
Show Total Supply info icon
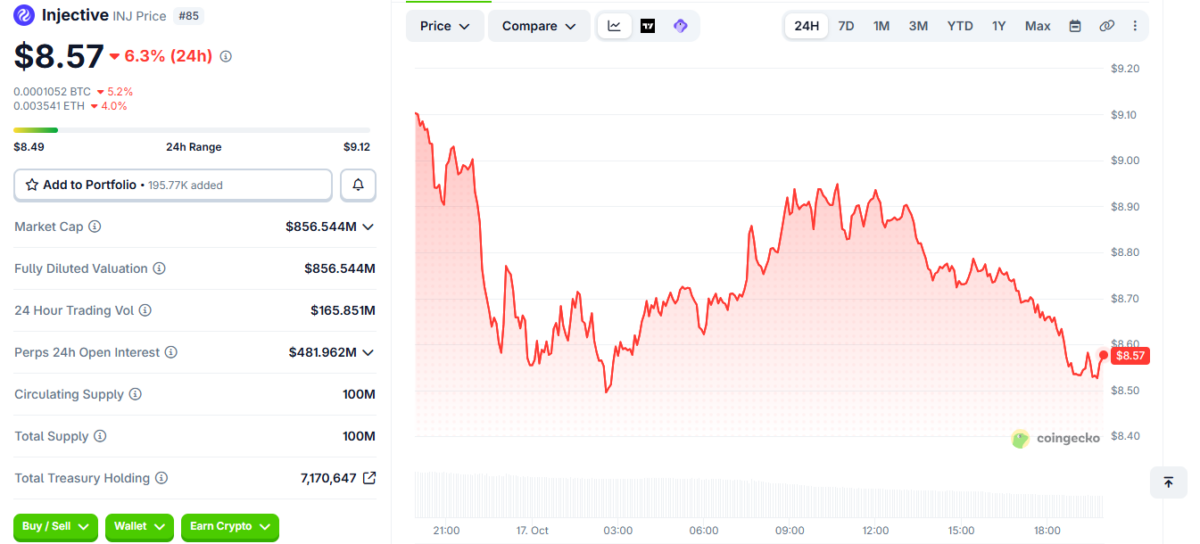tap(100, 437)
